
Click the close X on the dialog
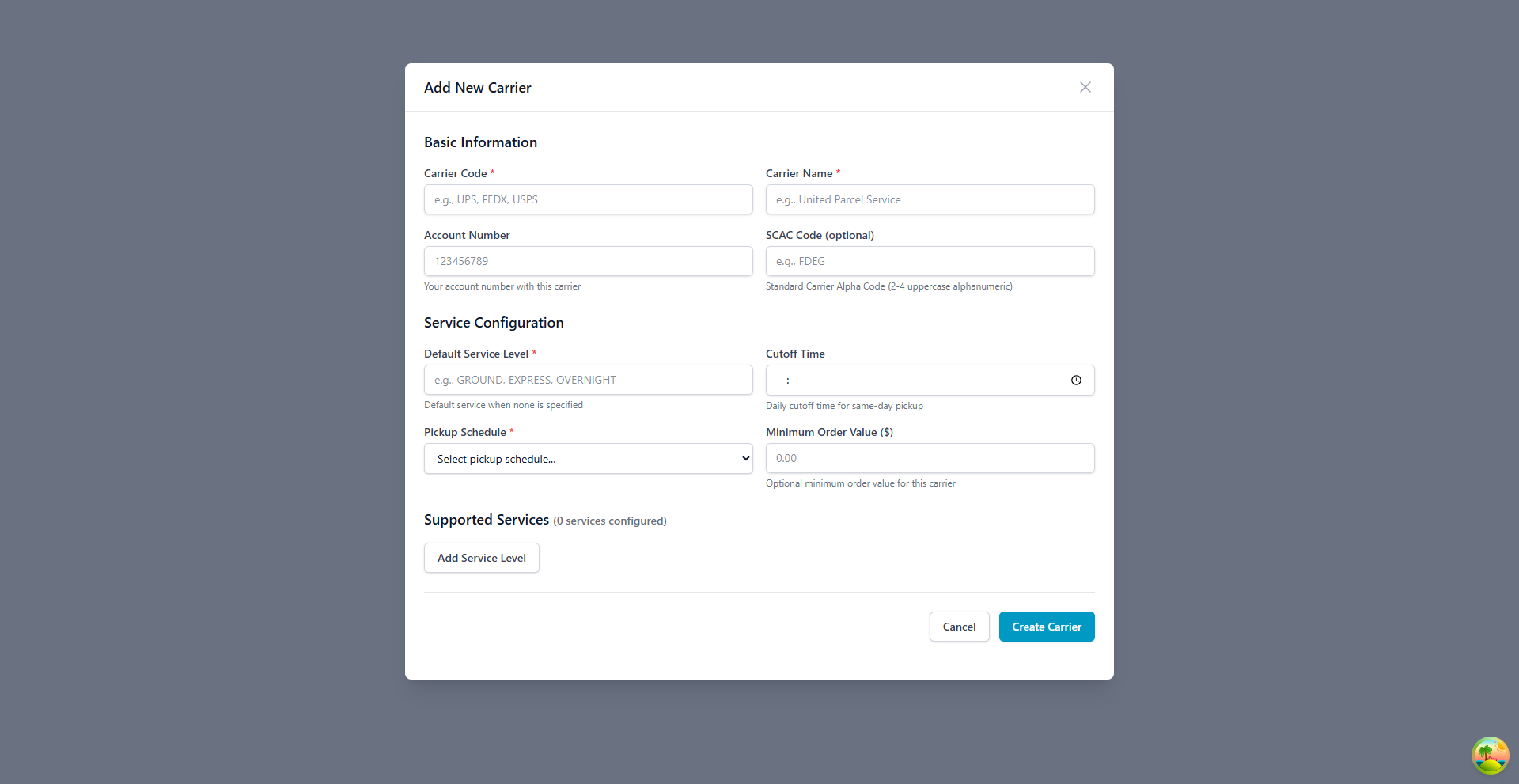pyautogui.click(x=1085, y=87)
